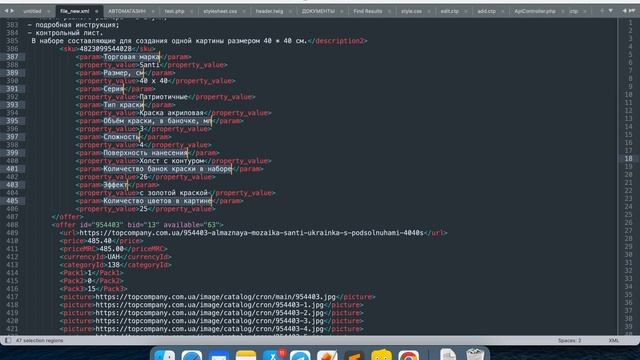Click the подробная инструкция text on line 383
640x360 pixels.
pyautogui.click(x=78, y=25)
